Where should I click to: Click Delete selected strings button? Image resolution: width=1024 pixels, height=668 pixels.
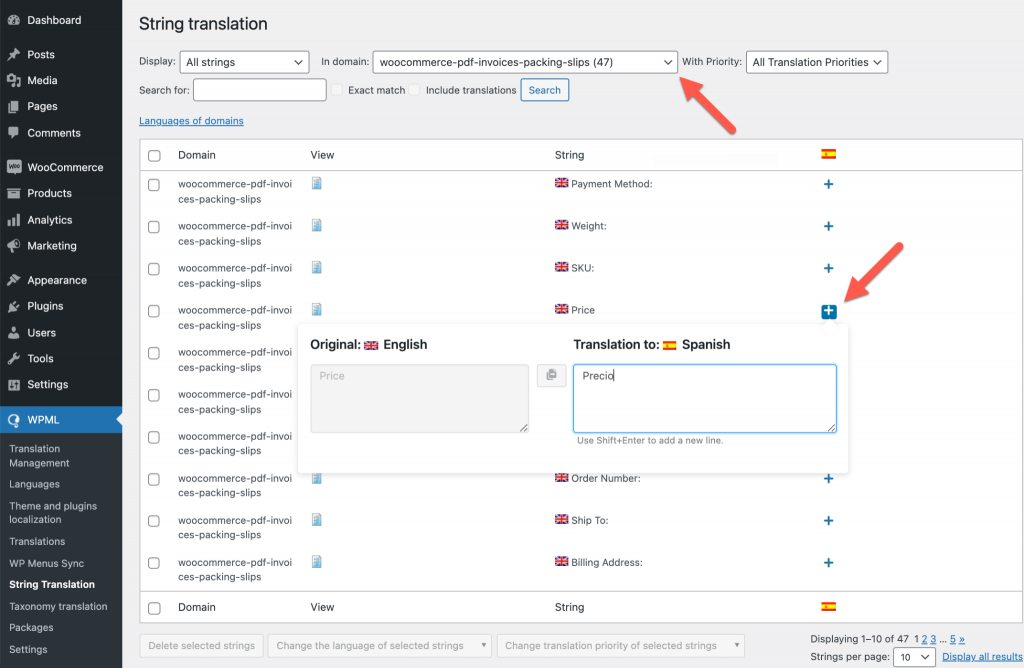201,646
